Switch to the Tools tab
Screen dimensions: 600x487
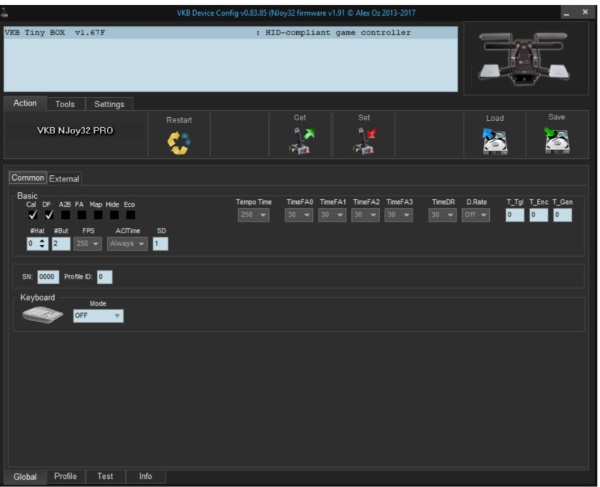pyautogui.click(x=65, y=104)
